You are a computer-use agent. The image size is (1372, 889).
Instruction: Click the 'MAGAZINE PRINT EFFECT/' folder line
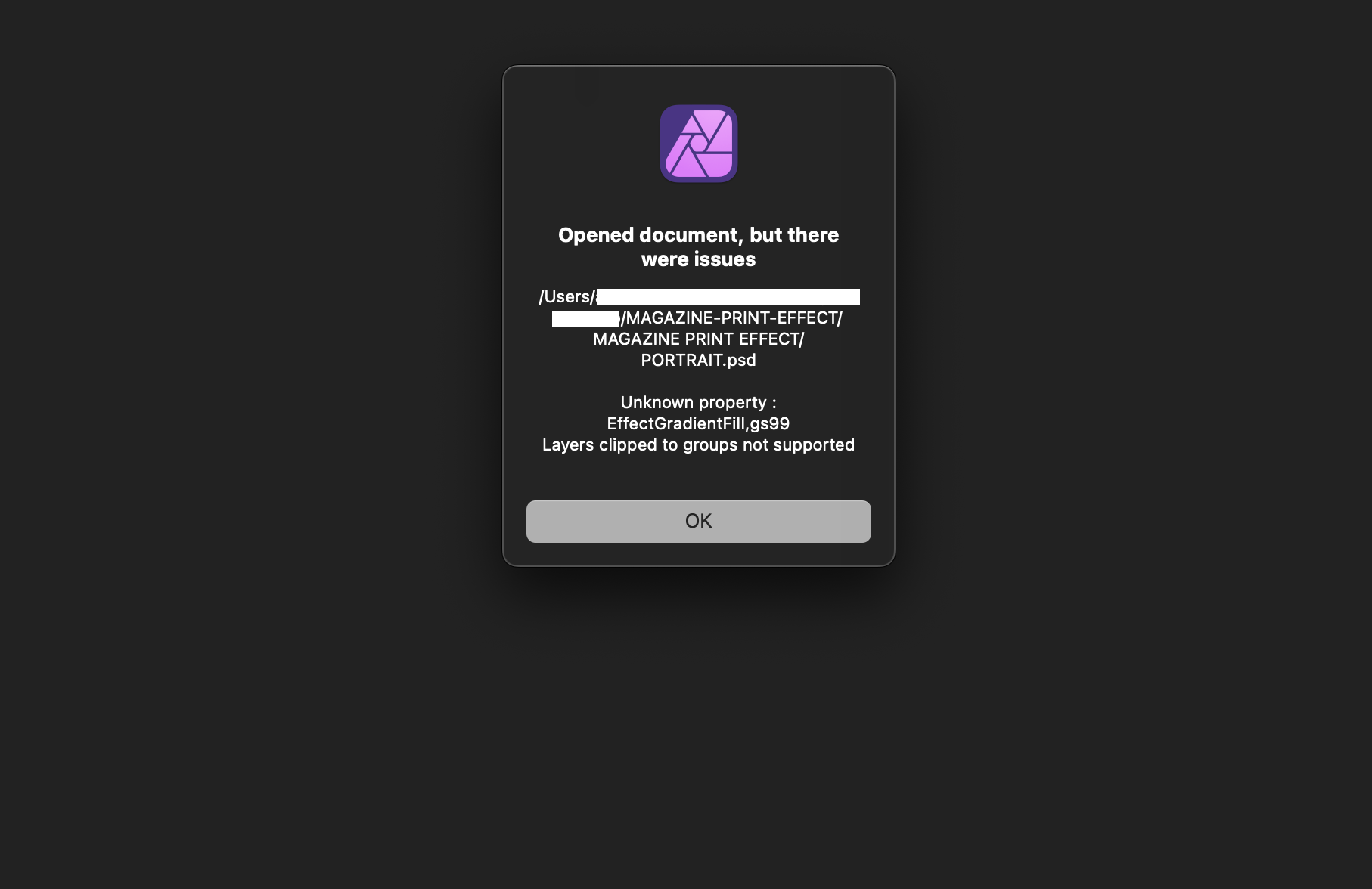click(698, 339)
